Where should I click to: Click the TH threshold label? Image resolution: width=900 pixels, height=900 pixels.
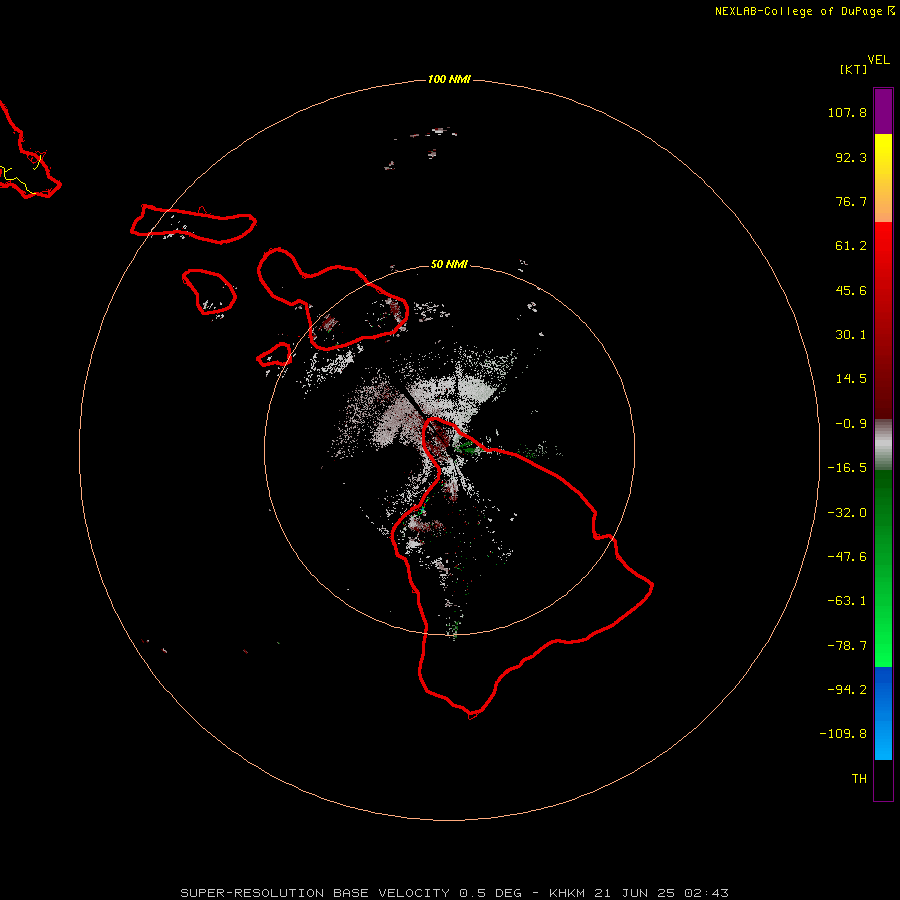[x=859, y=778]
